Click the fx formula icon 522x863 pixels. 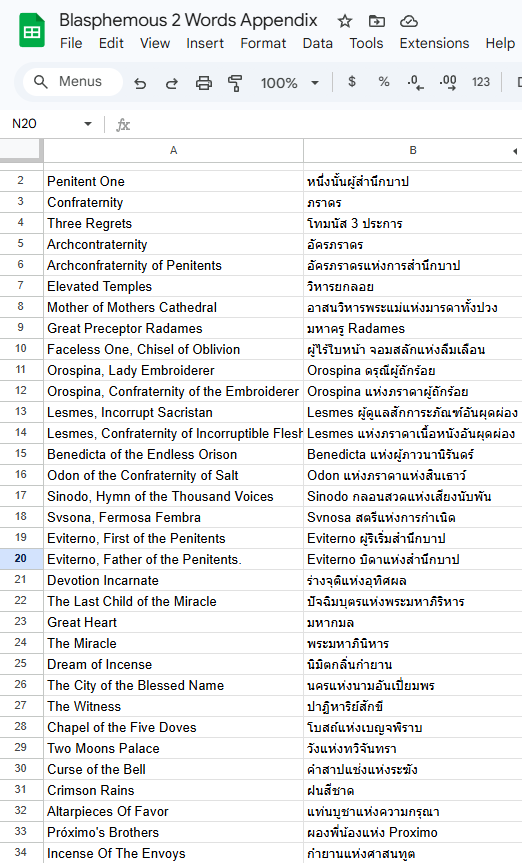(123, 124)
